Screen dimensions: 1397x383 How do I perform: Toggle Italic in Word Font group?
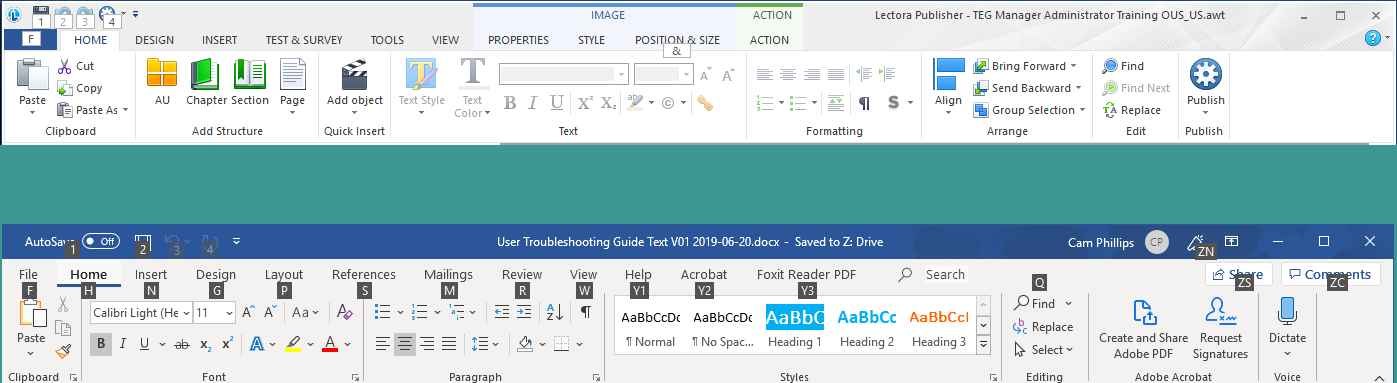pyautogui.click(x=123, y=344)
